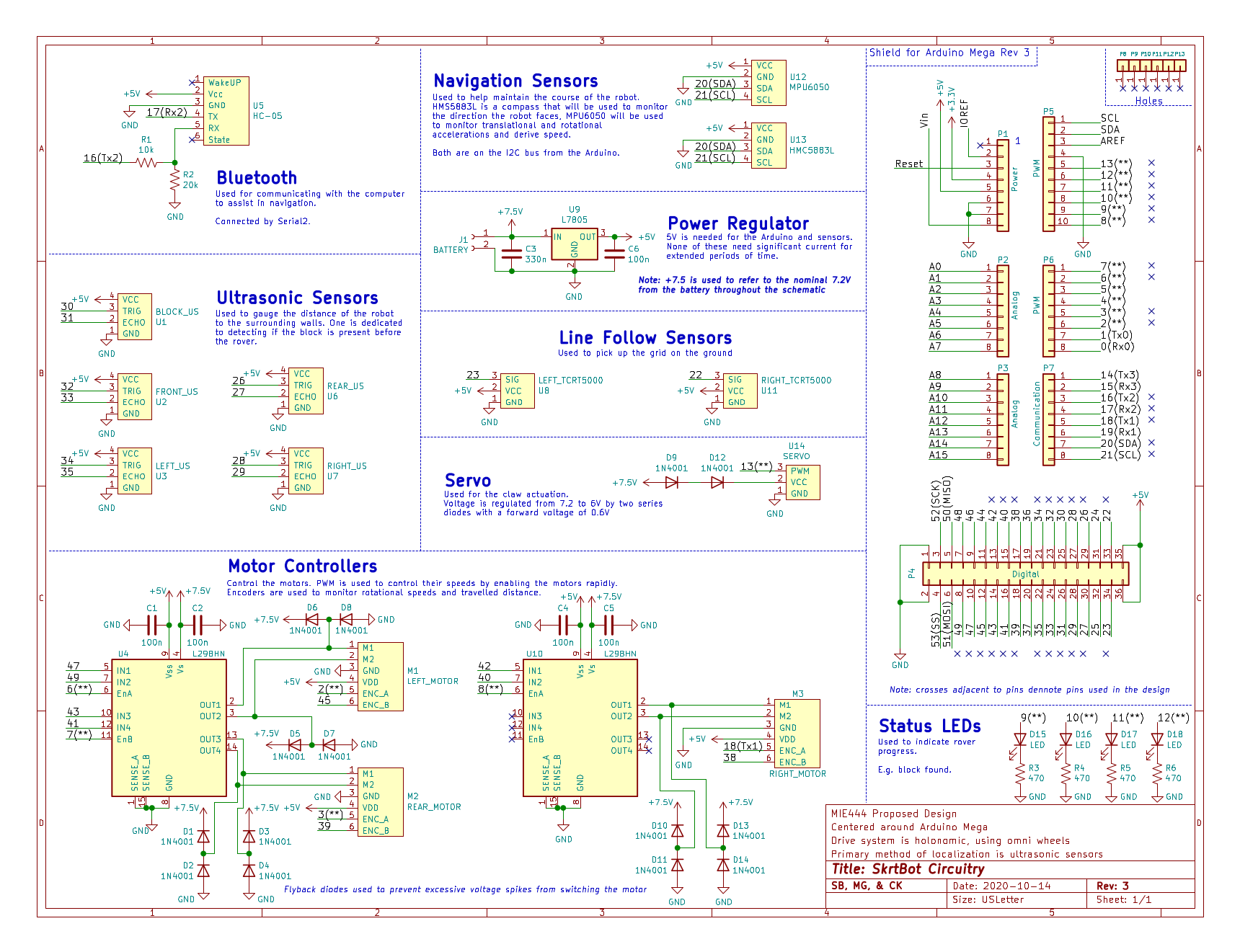Select the P7 Communication header connector

pyautogui.click(x=1049, y=419)
